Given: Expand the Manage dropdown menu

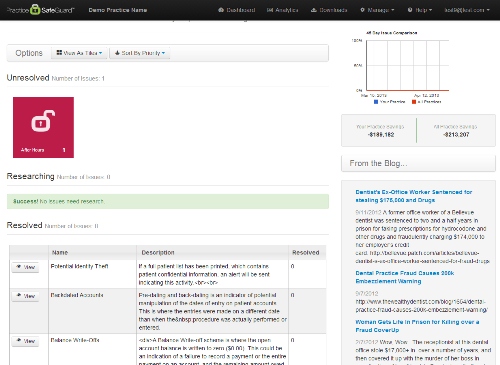Looking at the screenshot, I should tap(377, 10).
